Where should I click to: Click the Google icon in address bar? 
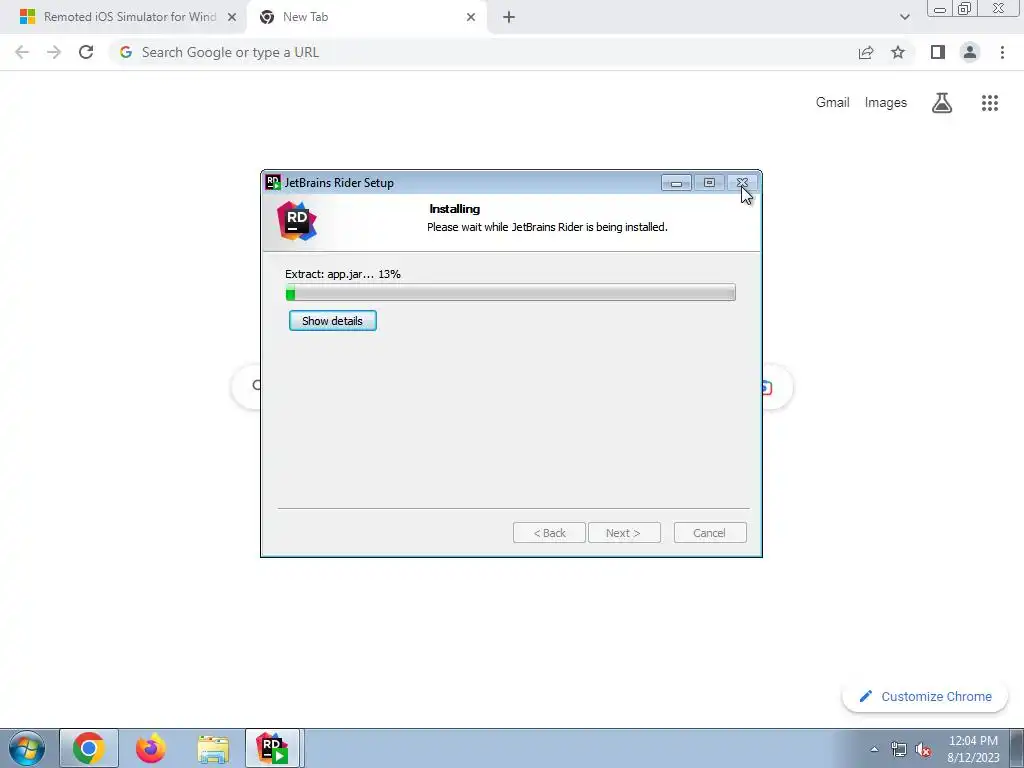(x=126, y=52)
